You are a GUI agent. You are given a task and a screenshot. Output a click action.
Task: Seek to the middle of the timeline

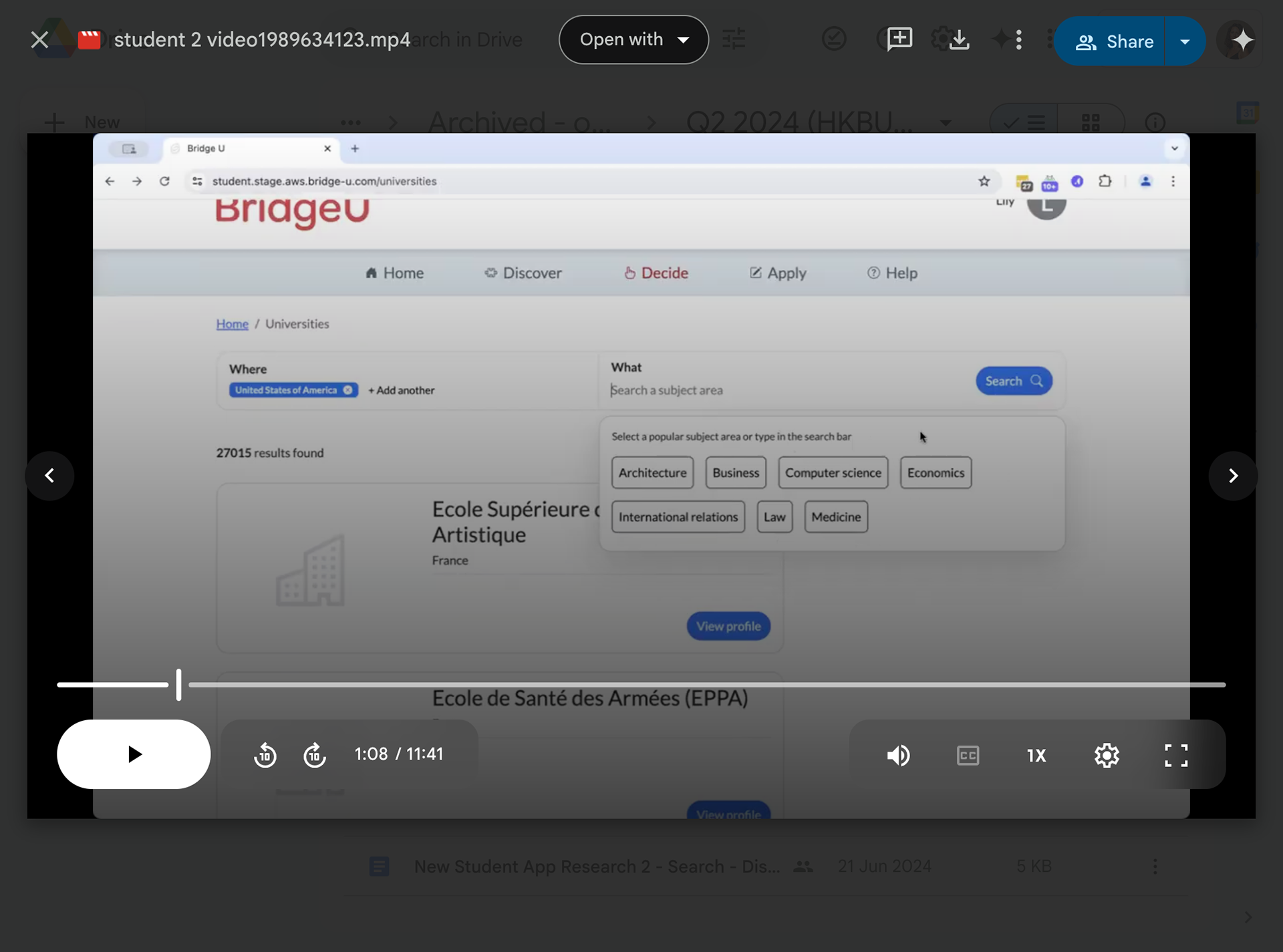pyautogui.click(x=641, y=685)
